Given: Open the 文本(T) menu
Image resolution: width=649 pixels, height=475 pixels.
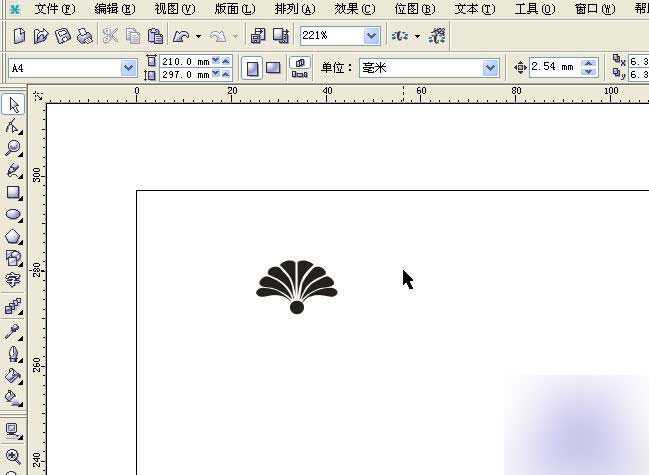Looking at the screenshot, I should (x=475, y=9).
